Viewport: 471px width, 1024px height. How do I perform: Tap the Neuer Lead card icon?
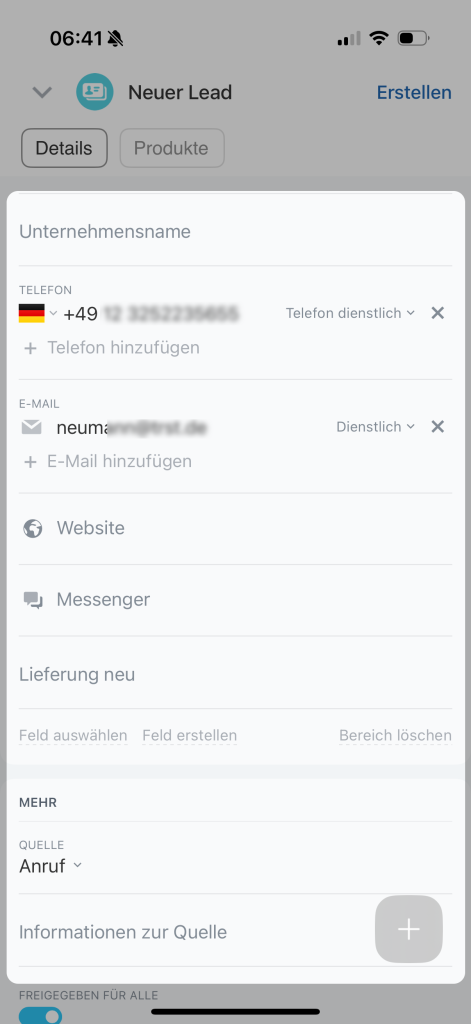pos(95,92)
